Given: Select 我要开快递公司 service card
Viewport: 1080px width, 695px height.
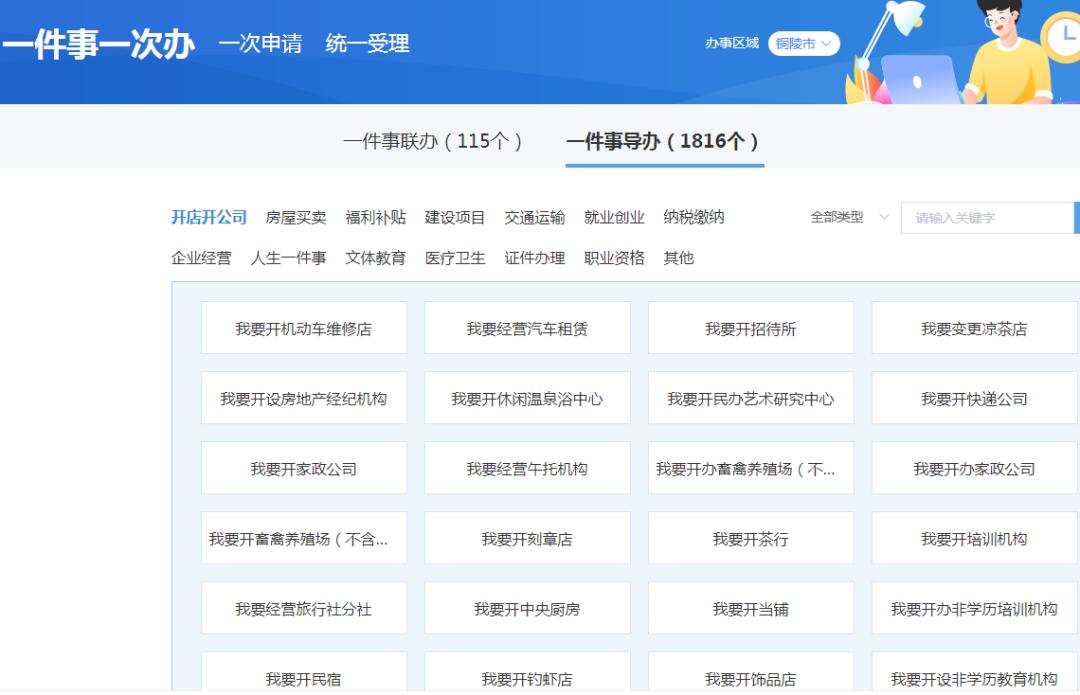Looking at the screenshot, I should coord(974,398).
